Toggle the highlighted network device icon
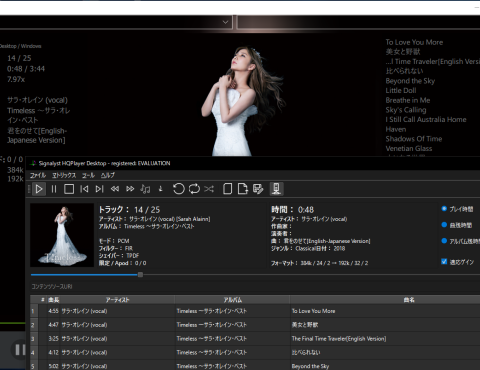This screenshot has height=370, width=480. pyautogui.click(x=276, y=189)
